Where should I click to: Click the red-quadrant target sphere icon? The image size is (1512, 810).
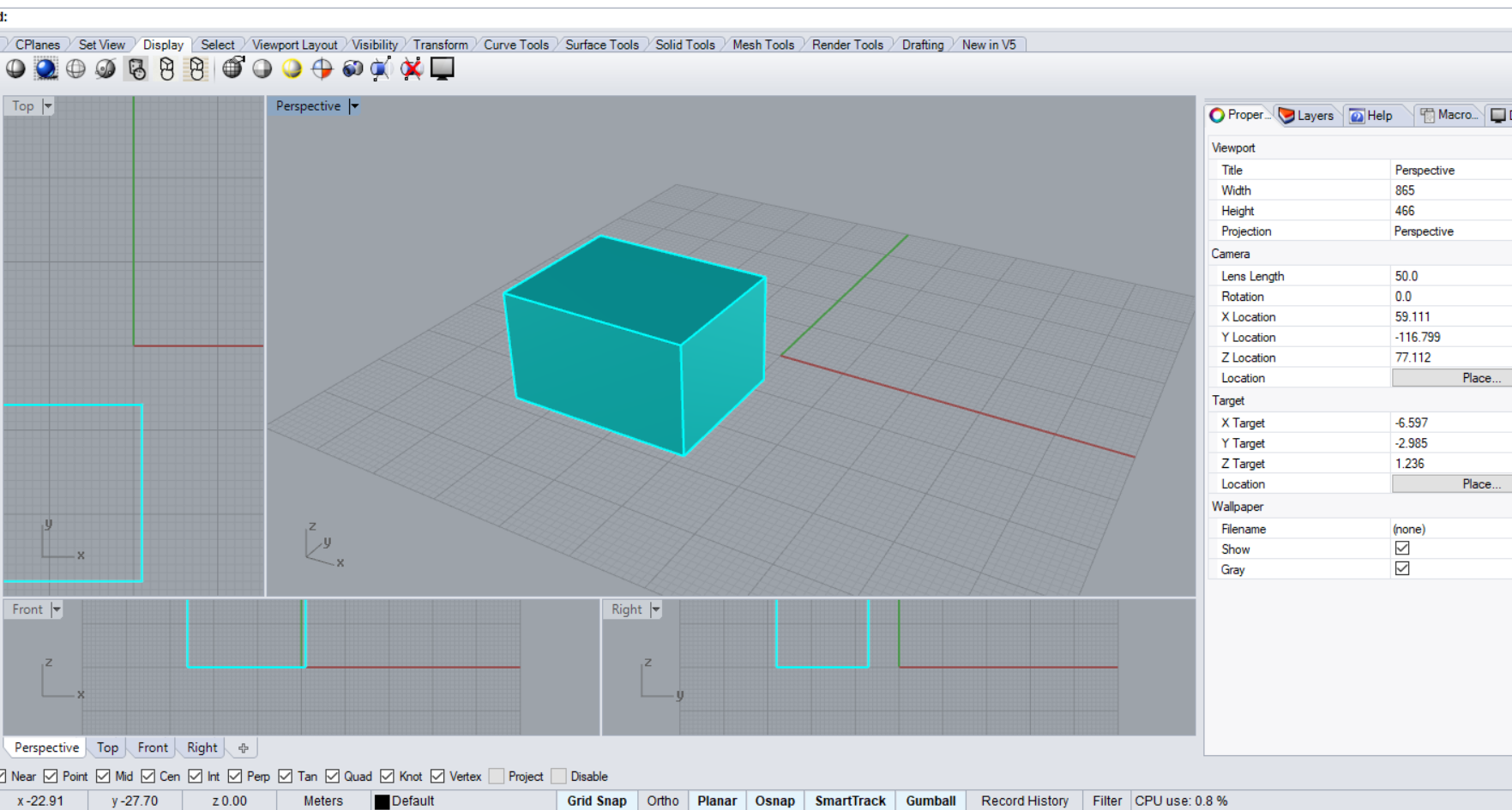coord(322,69)
